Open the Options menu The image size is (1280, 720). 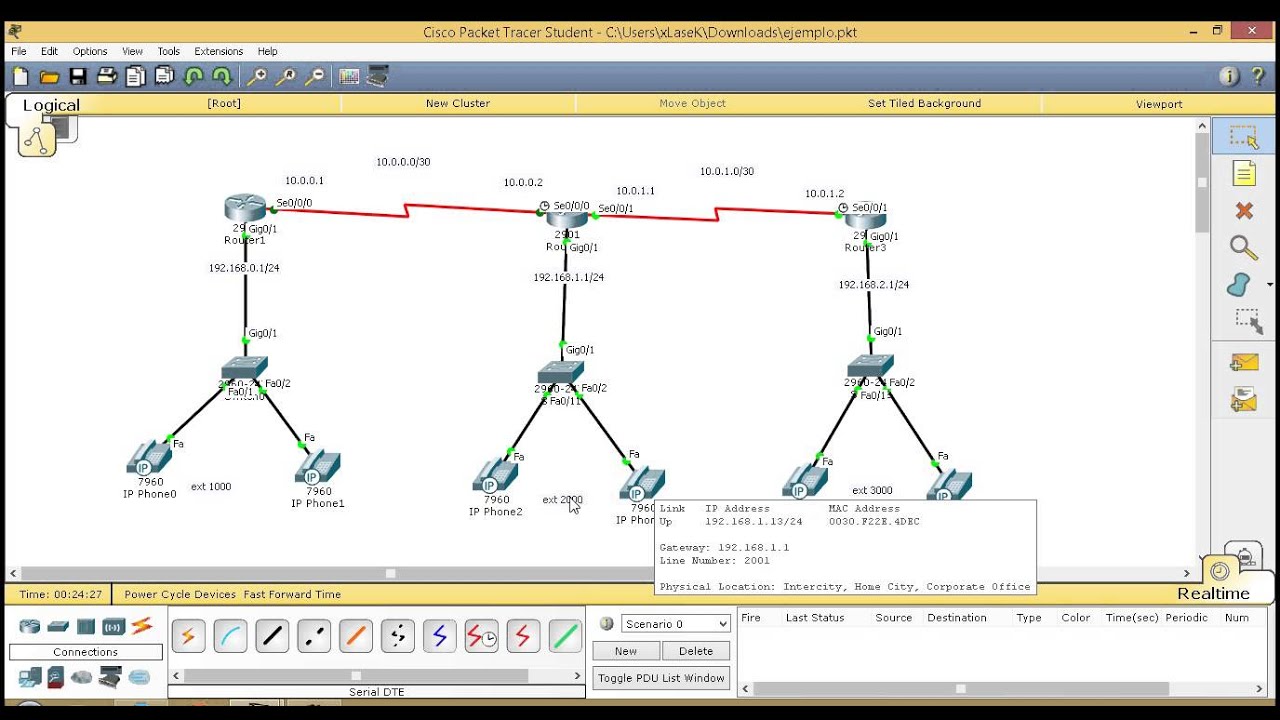[x=90, y=51]
